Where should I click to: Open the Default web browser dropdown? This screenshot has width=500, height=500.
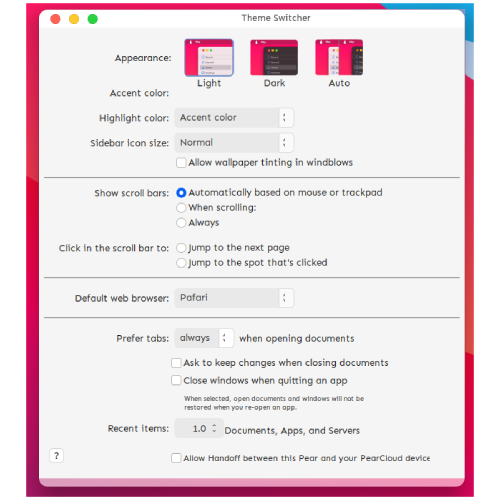click(x=234, y=298)
